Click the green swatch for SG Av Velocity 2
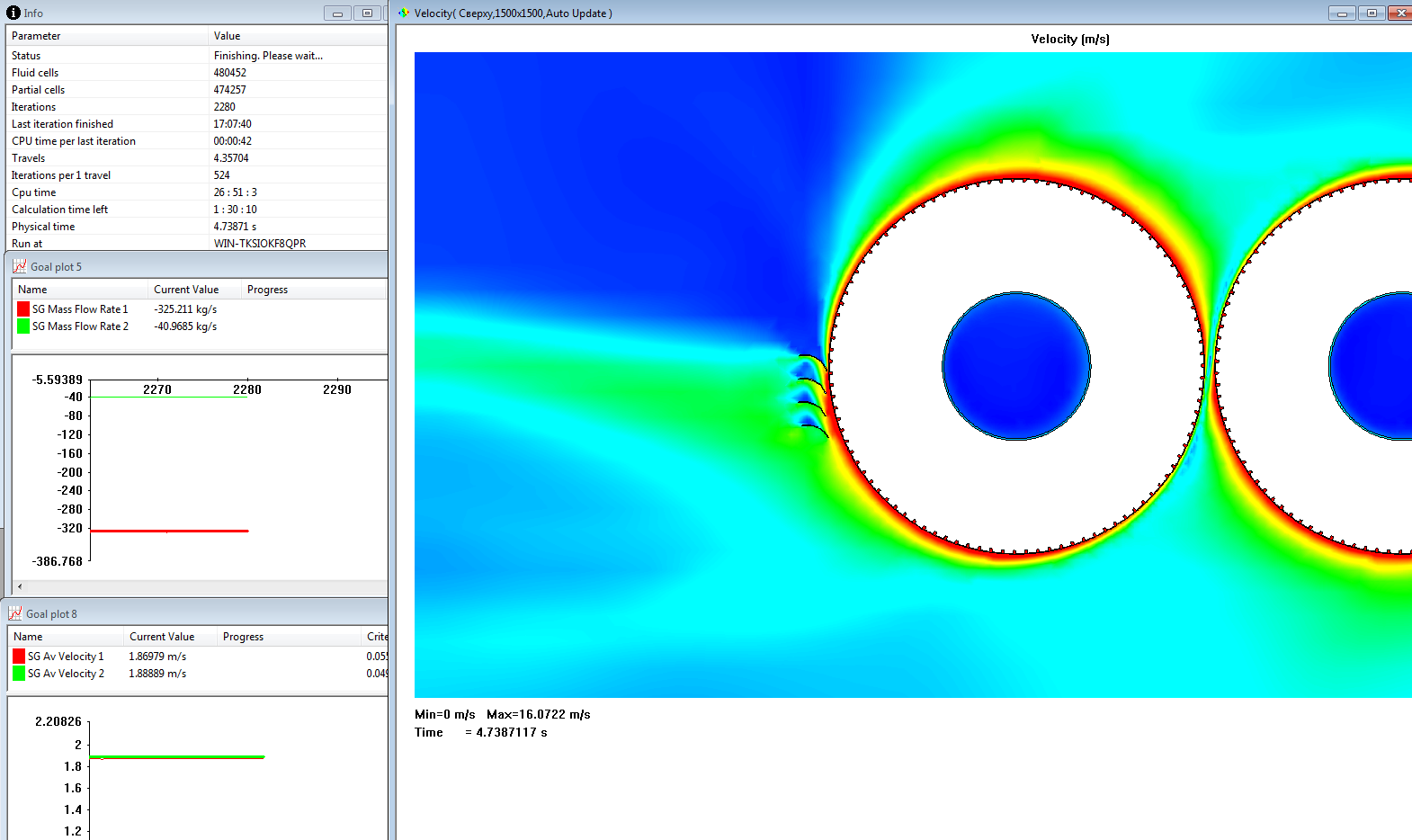The width and height of the screenshot is (1412, 840). [19, 674]
